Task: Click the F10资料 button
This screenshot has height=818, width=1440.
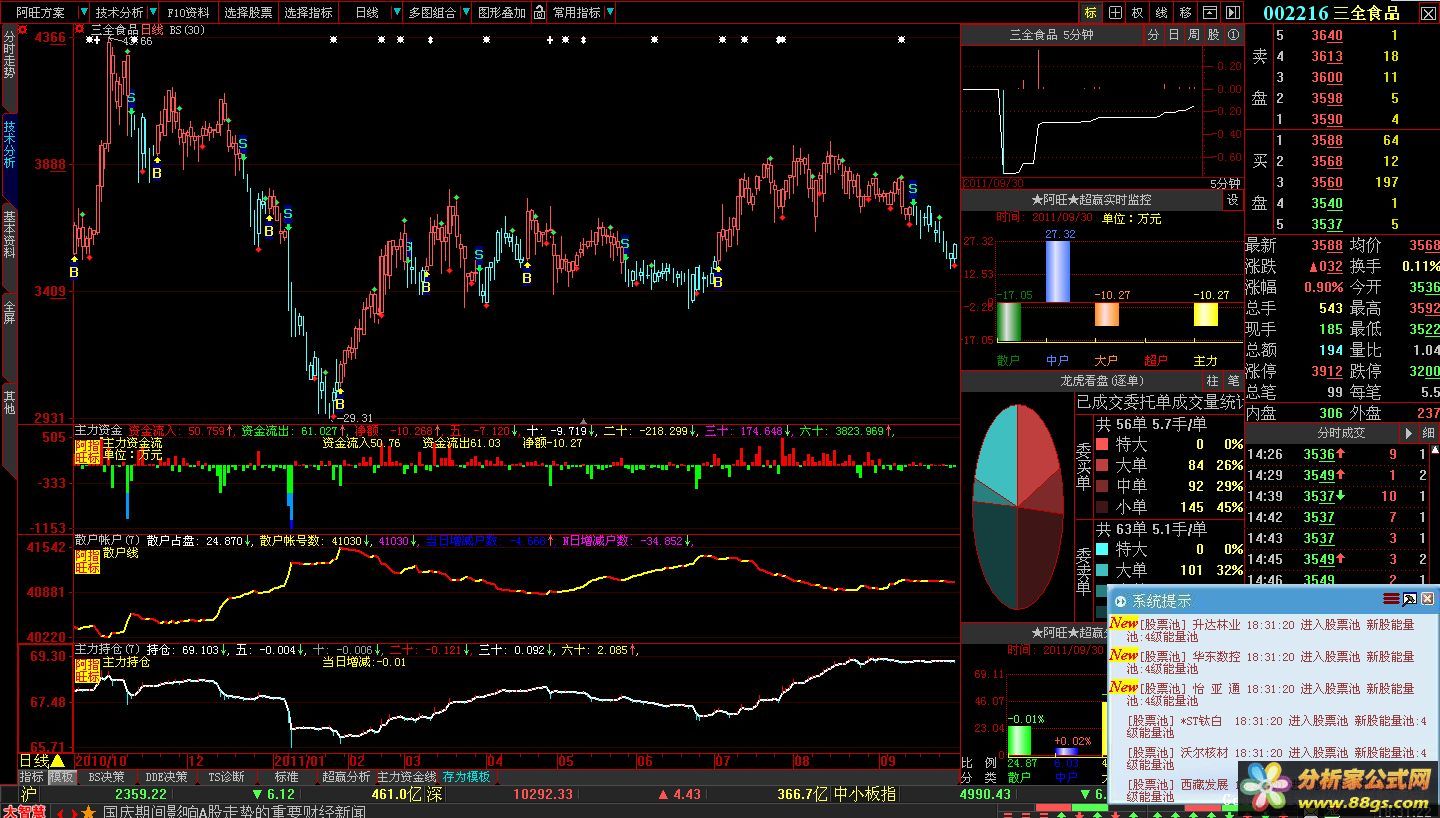Action: click(x=189, y=13)
